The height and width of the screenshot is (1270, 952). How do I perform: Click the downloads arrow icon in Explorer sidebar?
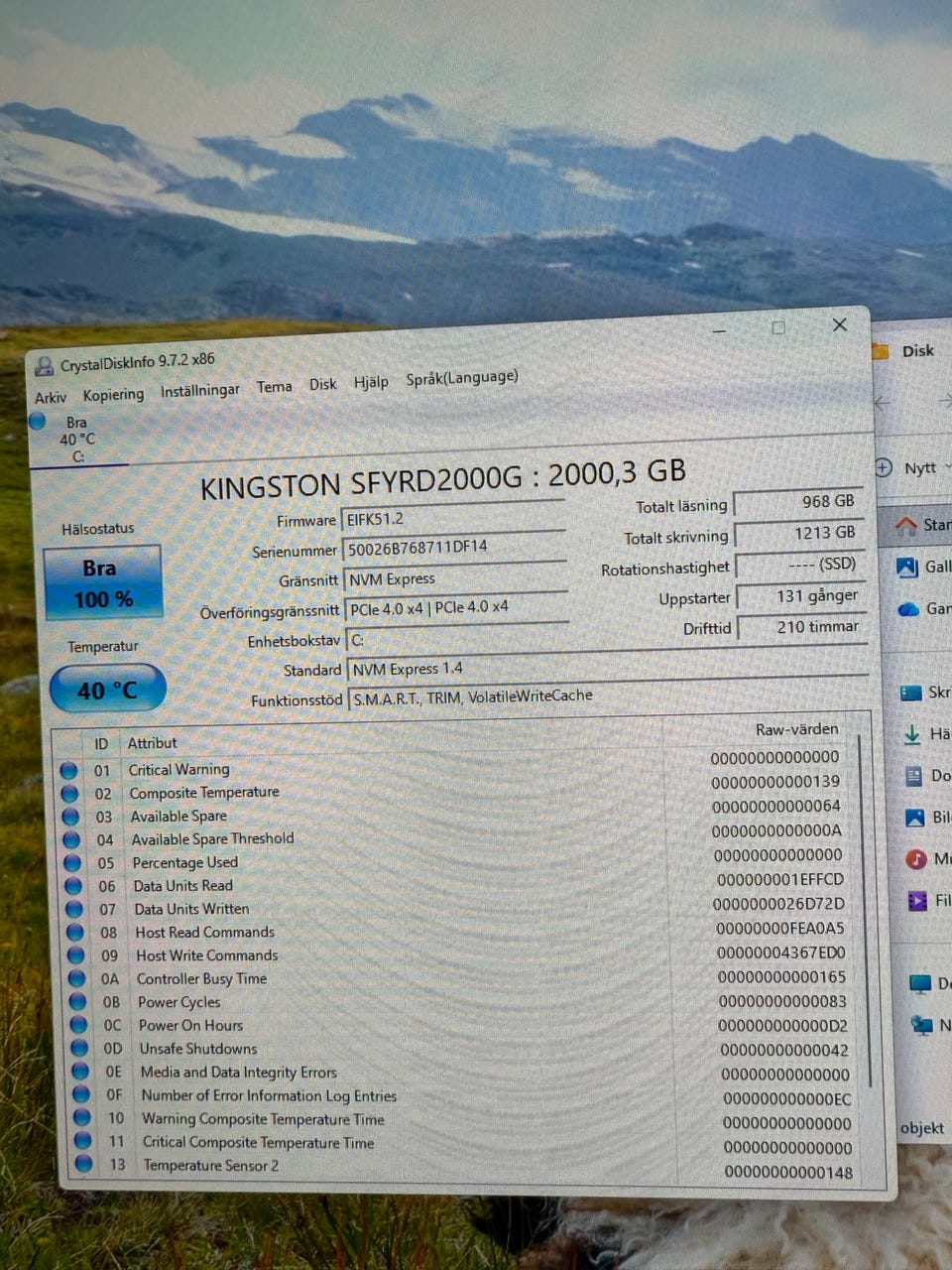click(912, 734)
